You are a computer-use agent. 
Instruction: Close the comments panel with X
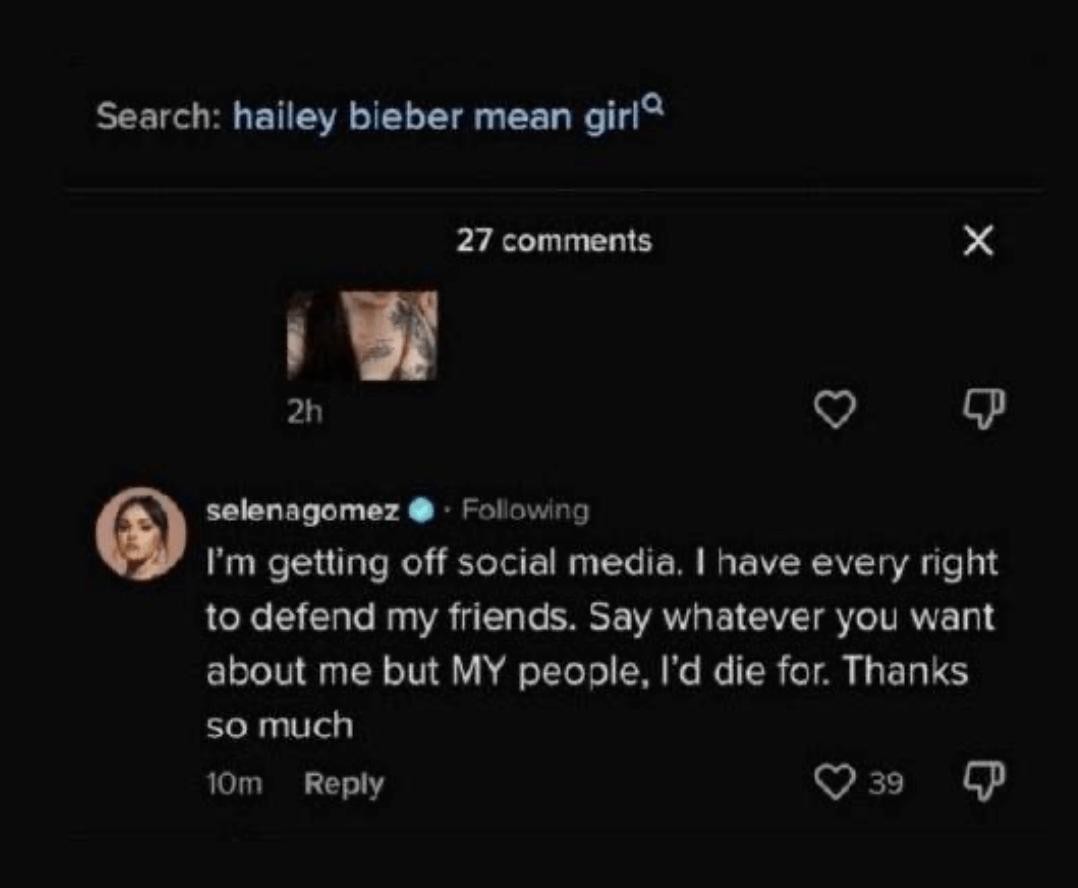tap(979, 241)
